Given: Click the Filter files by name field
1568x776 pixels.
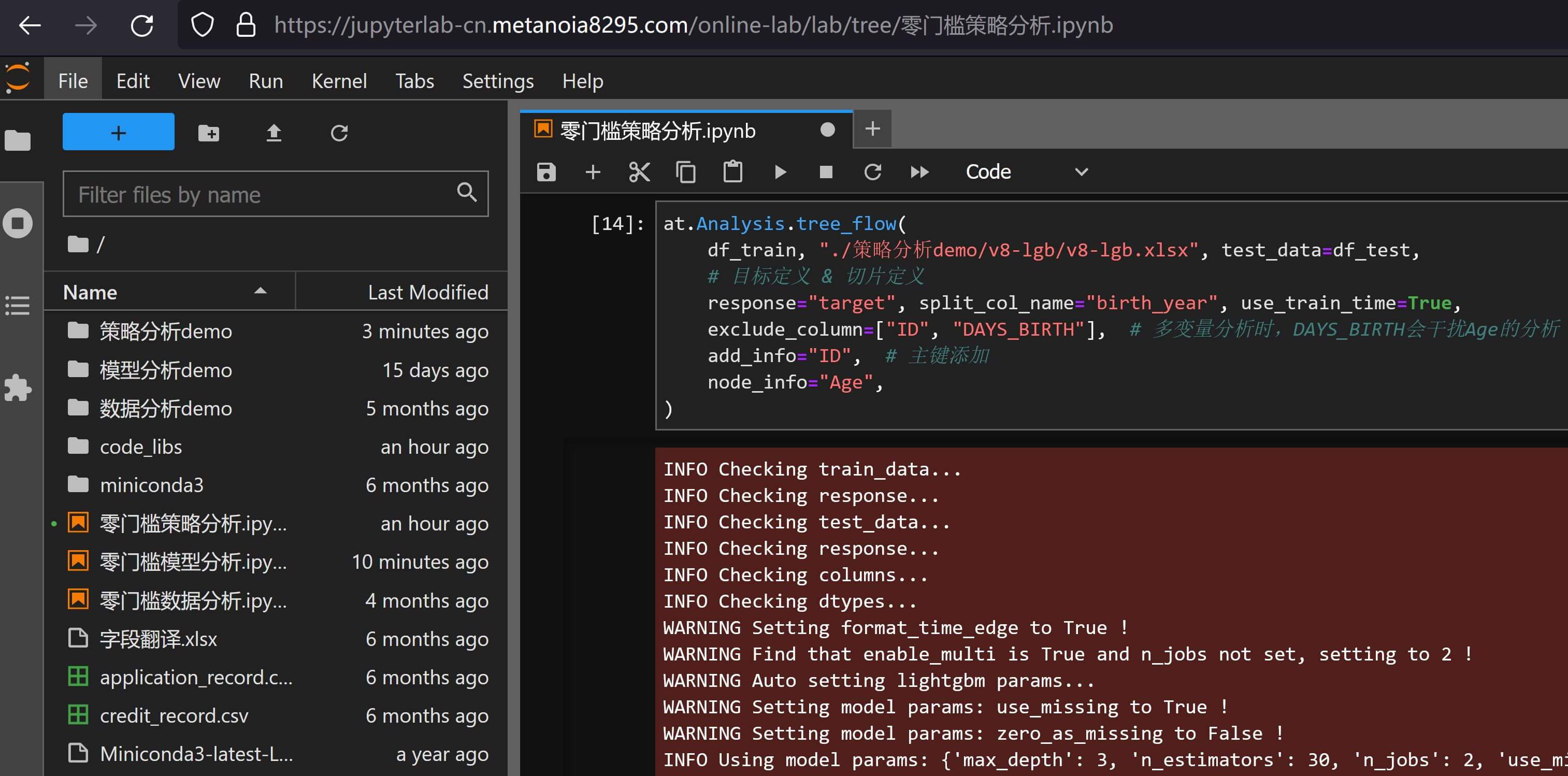Looking at the screenshot, I should [262, 195].
